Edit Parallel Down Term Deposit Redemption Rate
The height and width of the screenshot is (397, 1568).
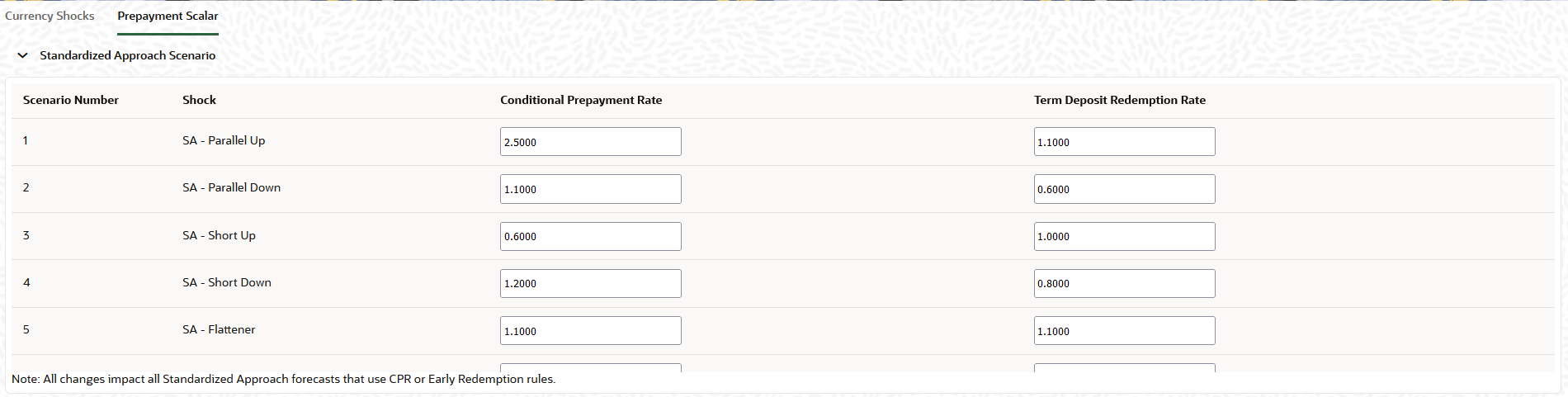point(1124,189)
